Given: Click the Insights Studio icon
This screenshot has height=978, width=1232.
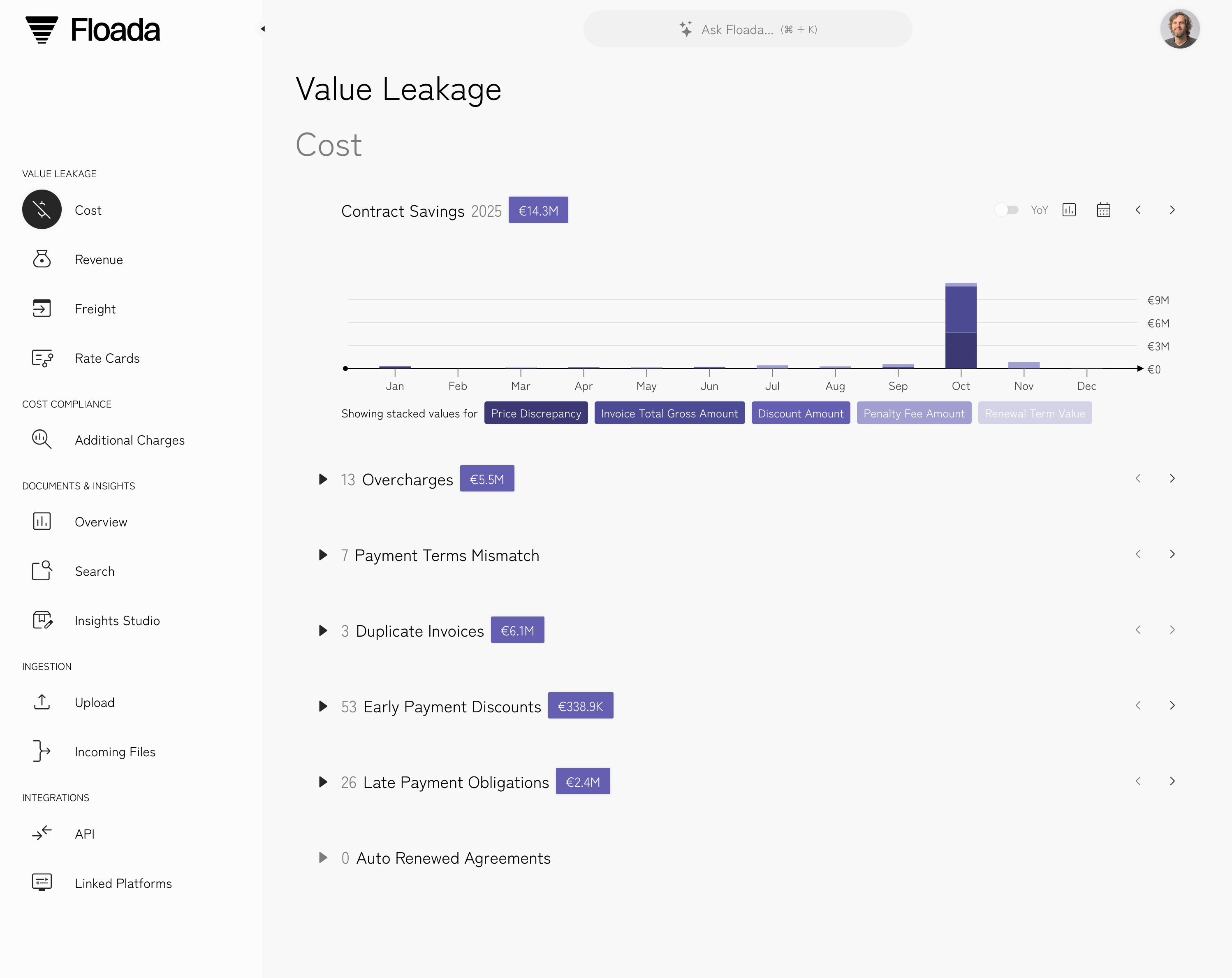Looking at the screenshot, I should pos(42,620).
